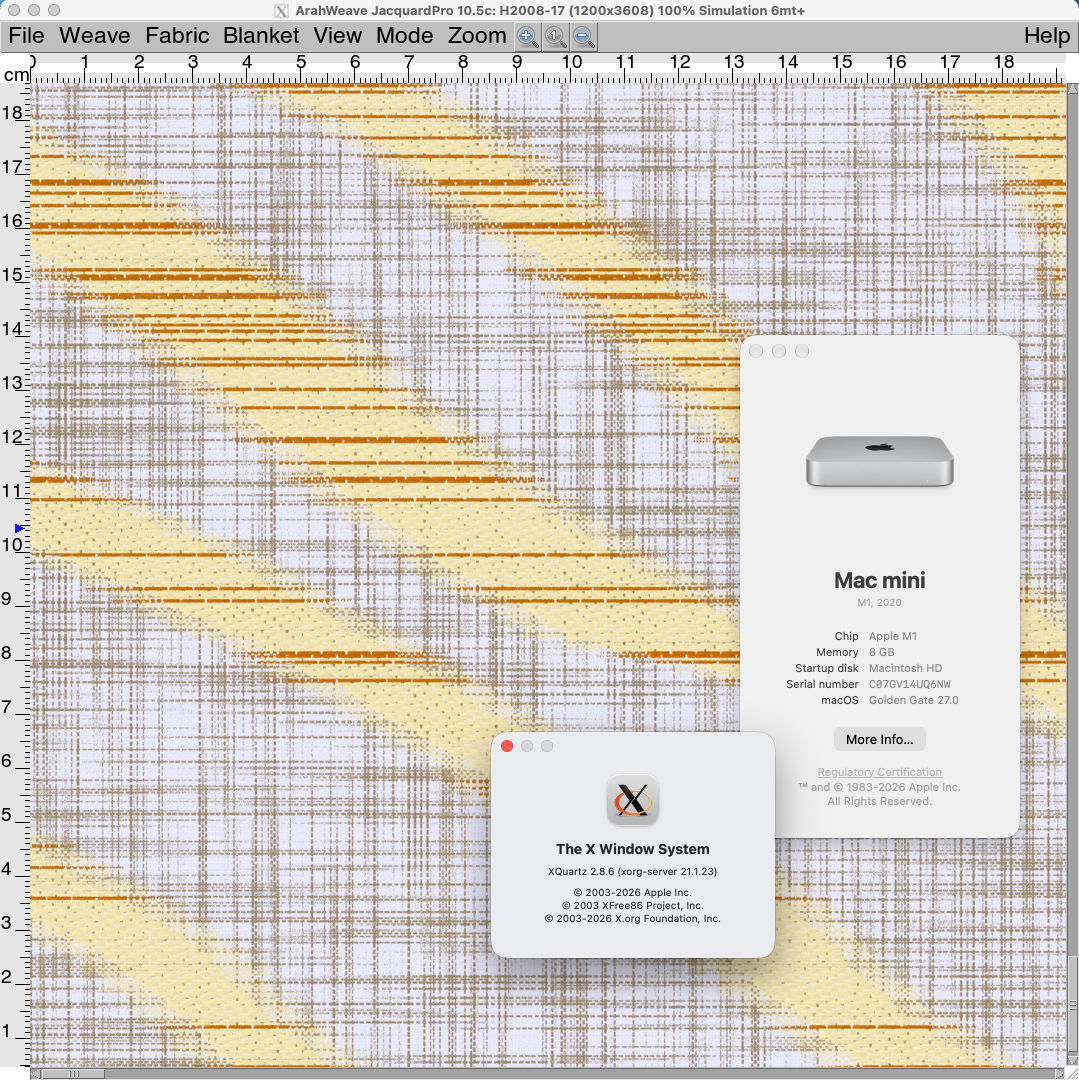Image resolution: width=1079 pixels, height=1080 pixels.
Task: Click the zoom out magnifier icon
Action: (584, 37)
